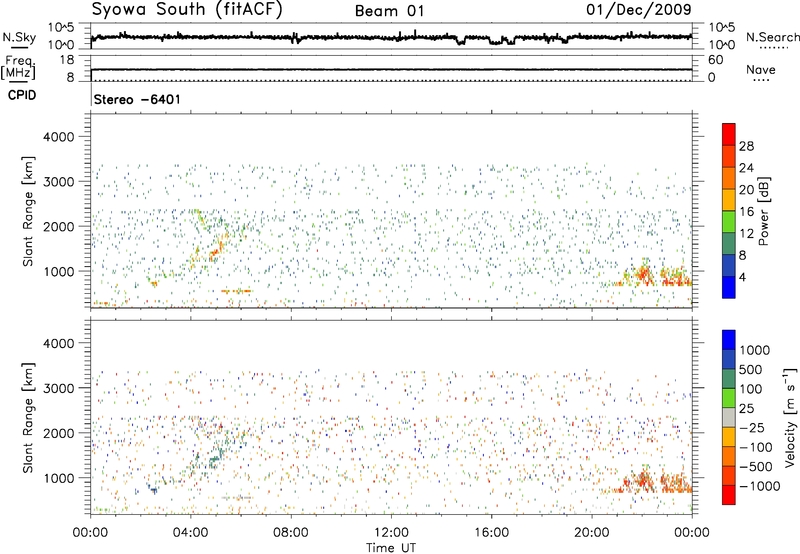This screenshot has width=800, height=554.
Task: Click the 'Stereo -6401' text
Action: pos(137,99)
